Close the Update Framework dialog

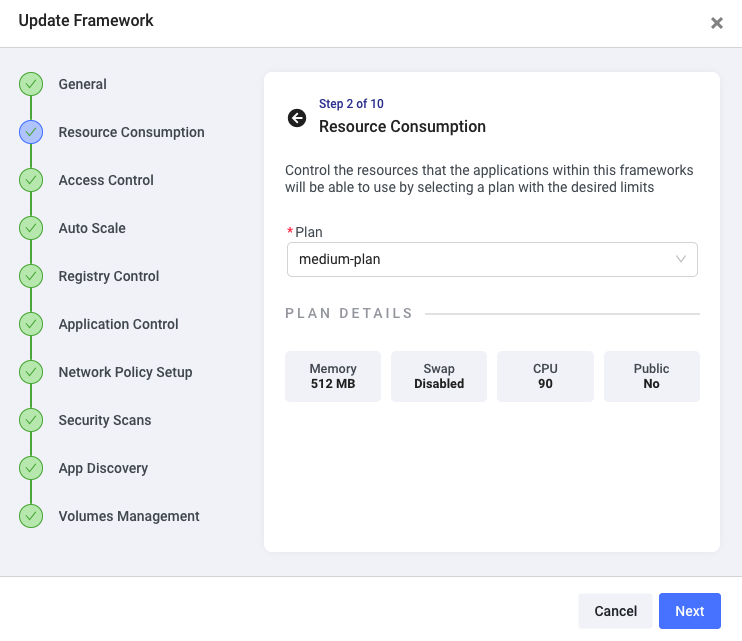coord(716,23)
